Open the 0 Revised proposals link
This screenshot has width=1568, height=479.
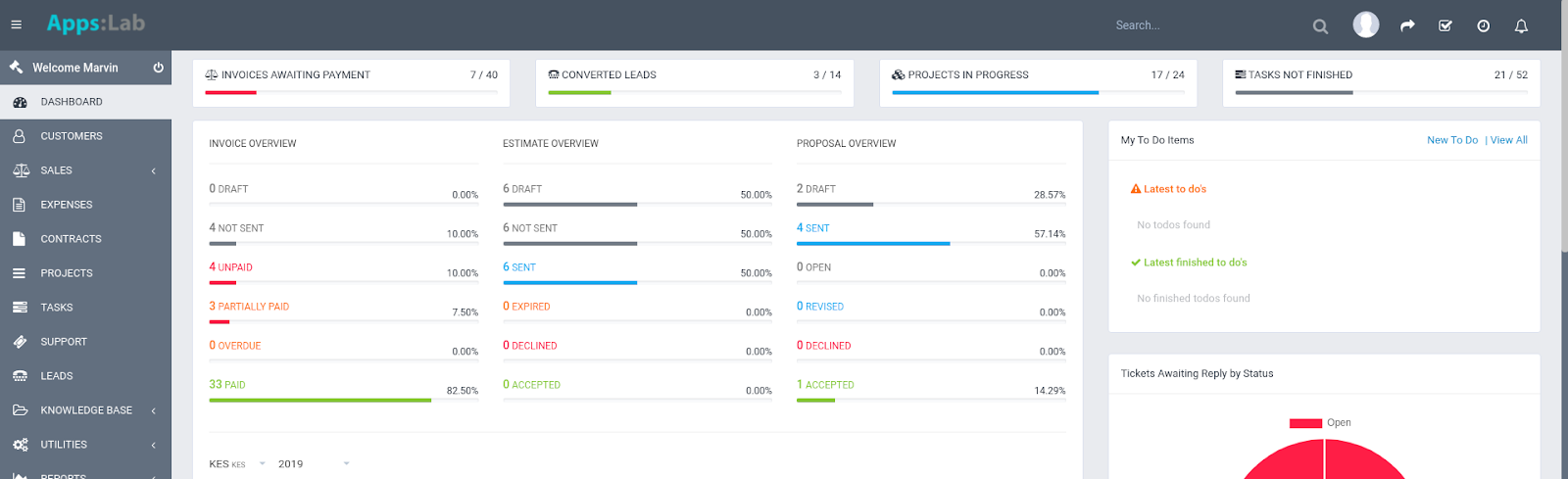(820, 307)
